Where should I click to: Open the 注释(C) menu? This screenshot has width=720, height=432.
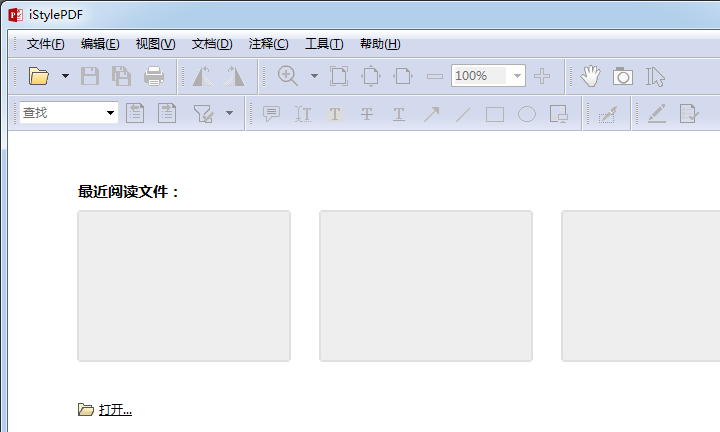(268, 44)
